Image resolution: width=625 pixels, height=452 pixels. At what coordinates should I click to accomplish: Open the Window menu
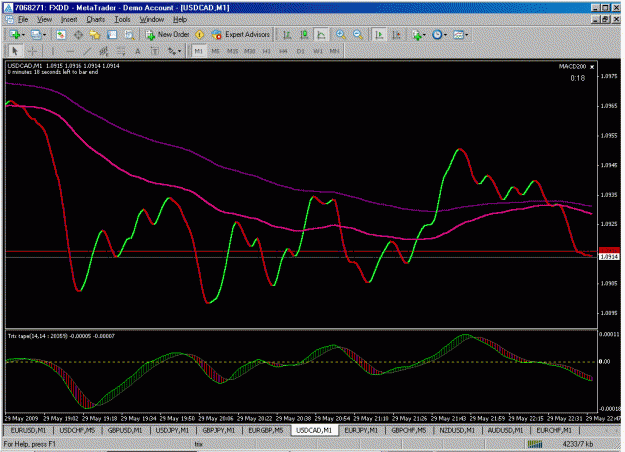coord(151,20)
